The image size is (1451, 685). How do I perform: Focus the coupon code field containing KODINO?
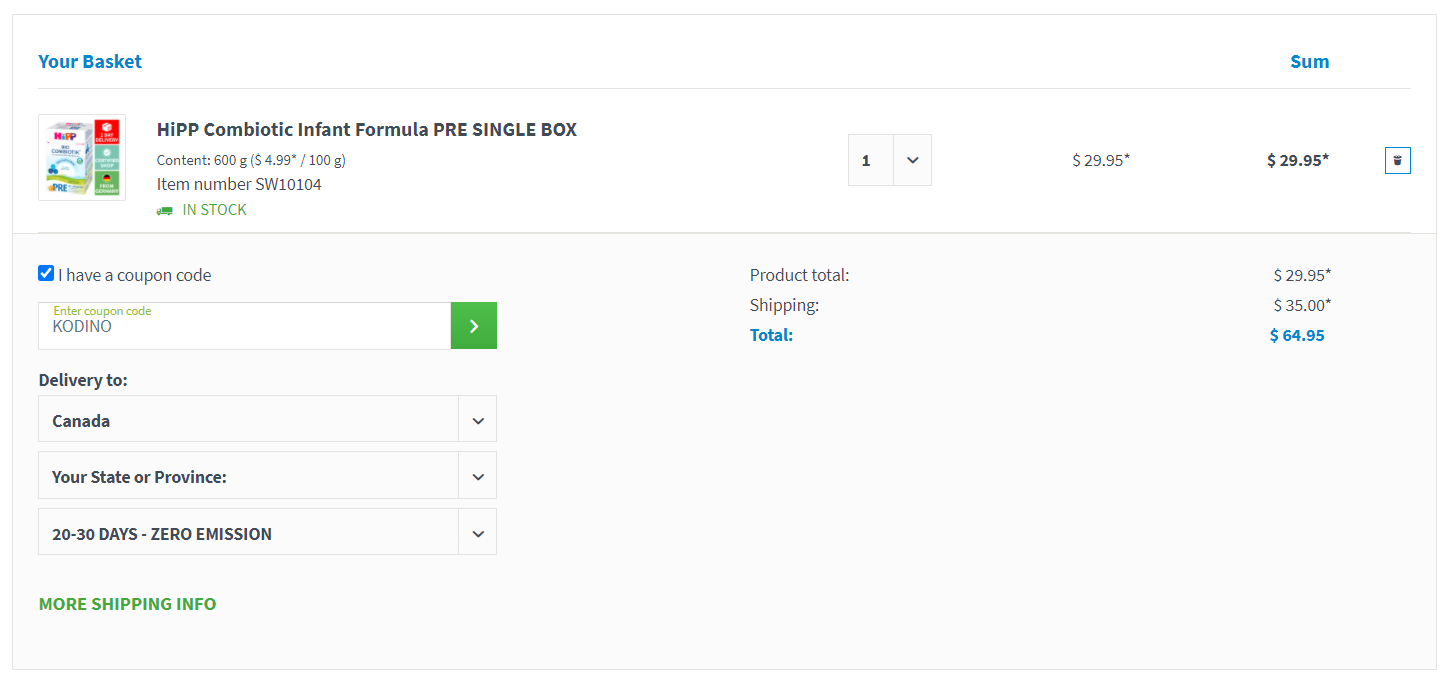coord(245,326)
